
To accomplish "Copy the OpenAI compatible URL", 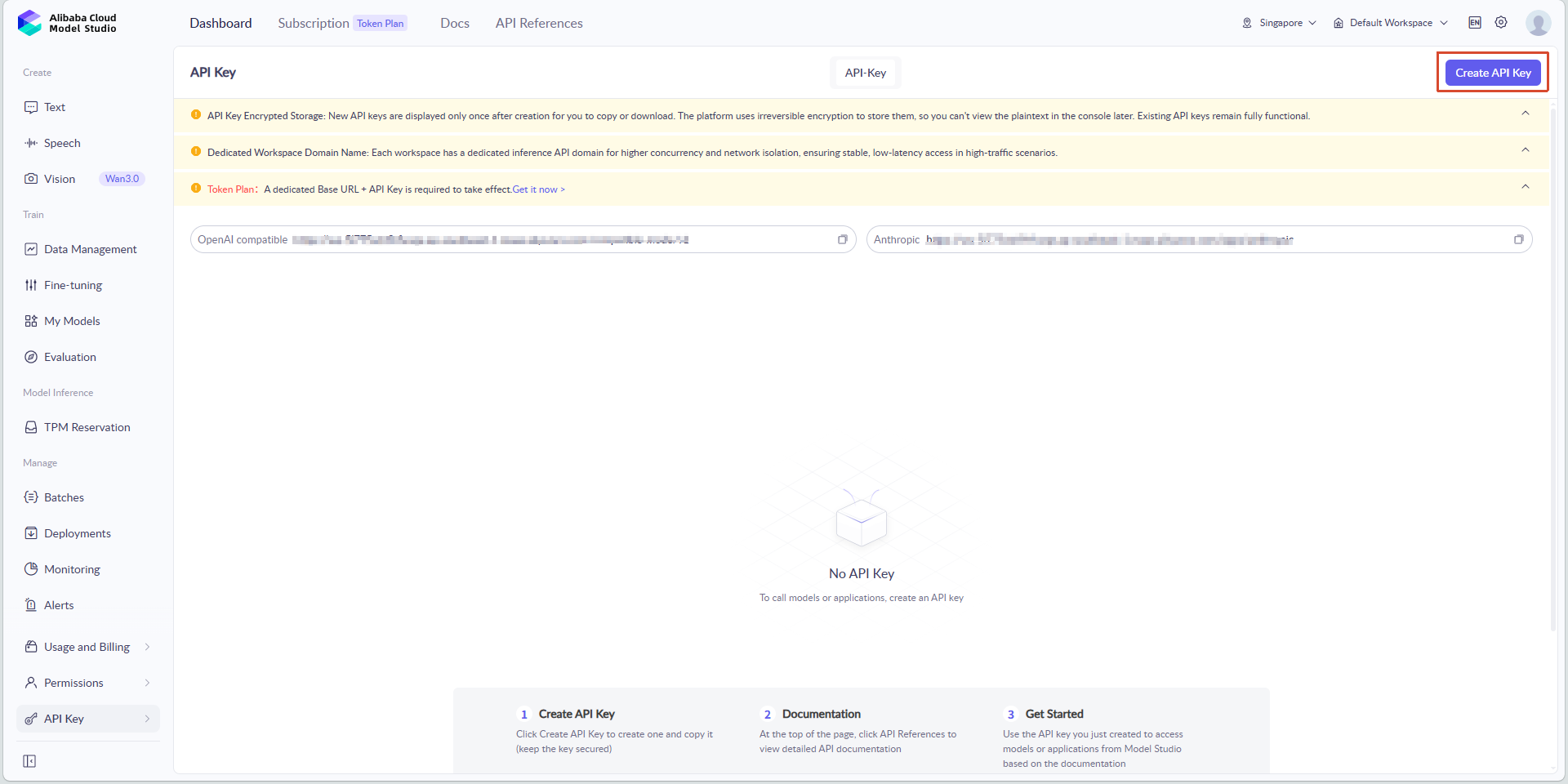I will (x=842, y=239).
